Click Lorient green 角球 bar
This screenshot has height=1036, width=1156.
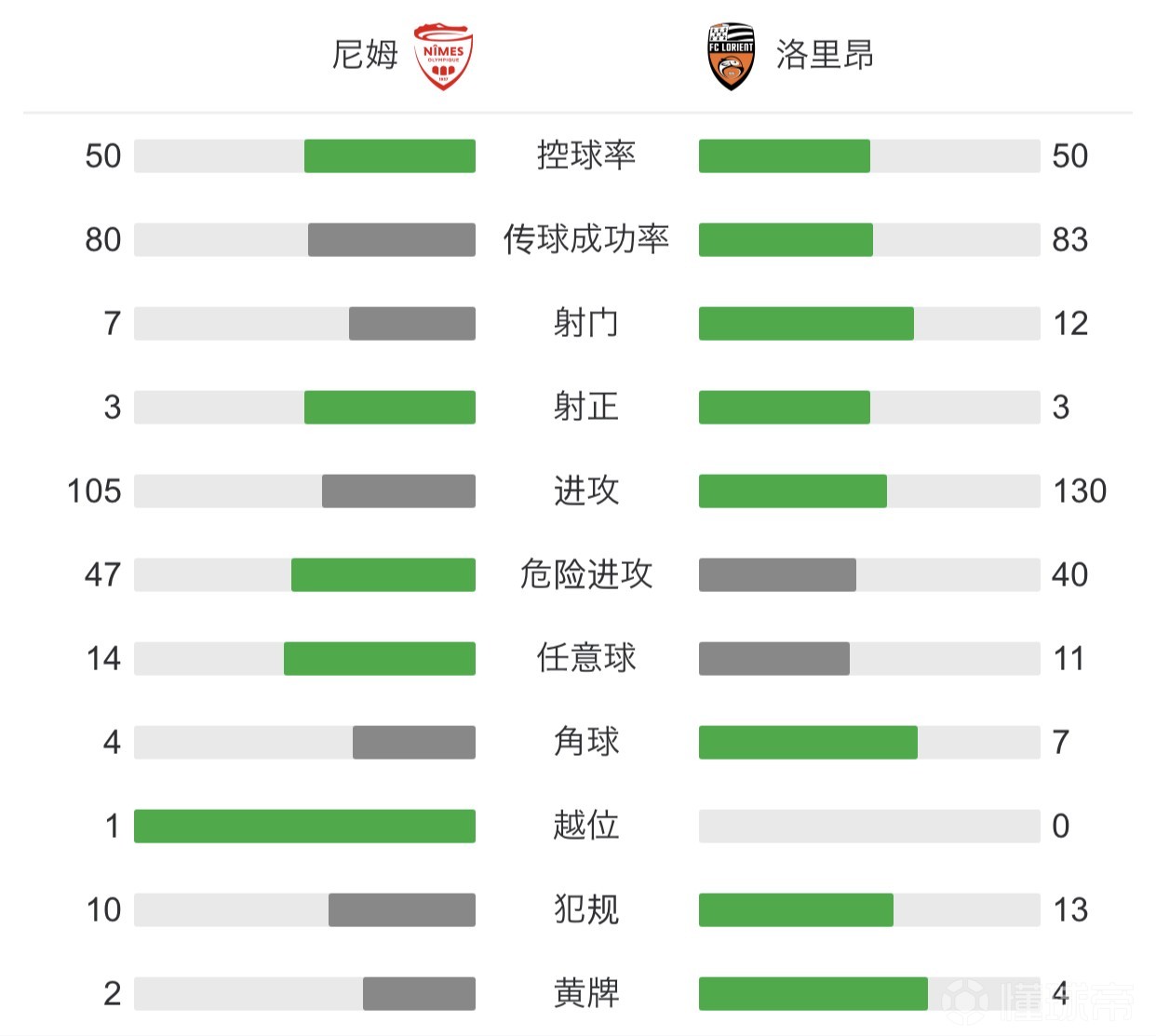(808, 742)
